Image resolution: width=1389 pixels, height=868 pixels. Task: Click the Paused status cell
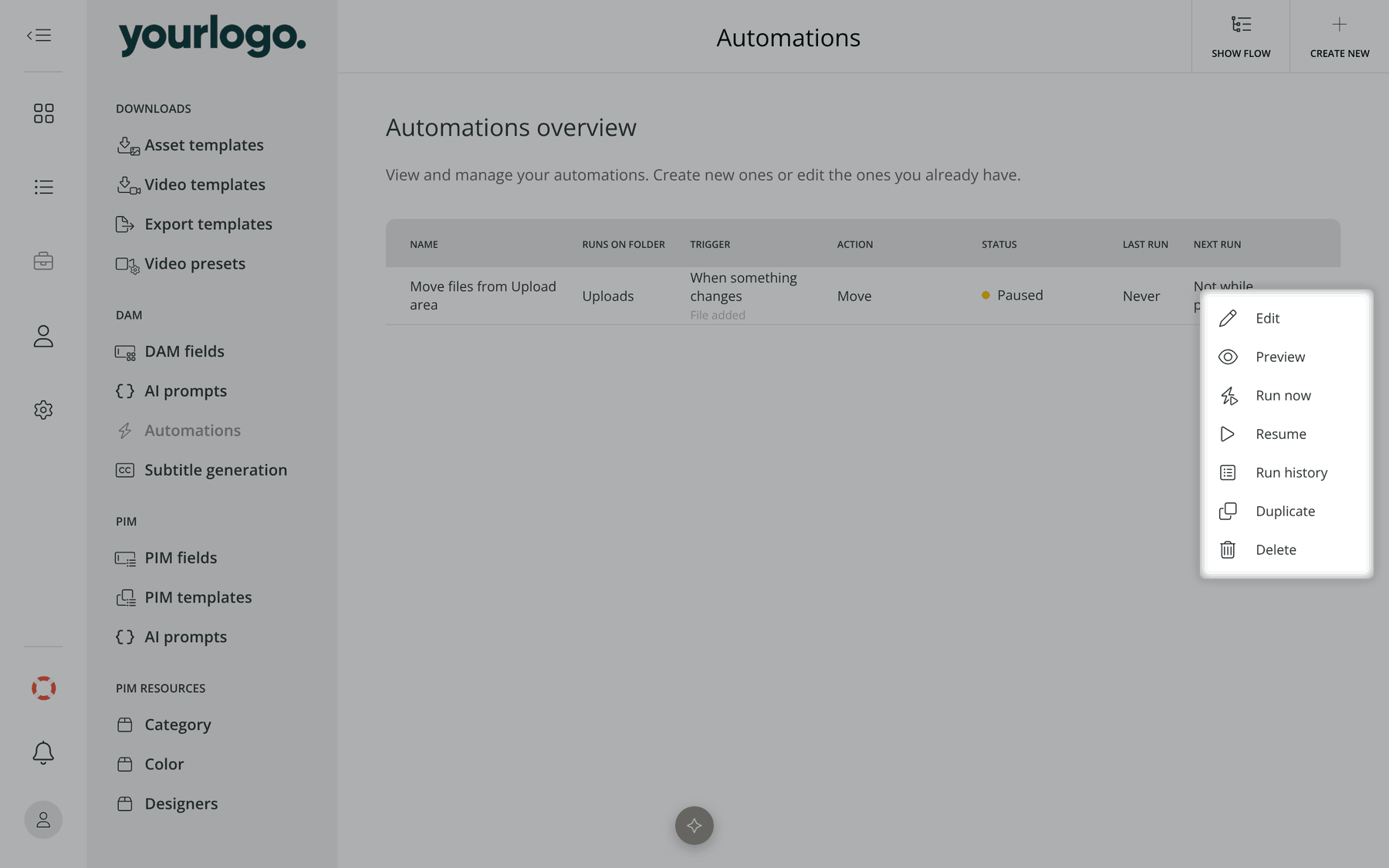[1012, 295]
